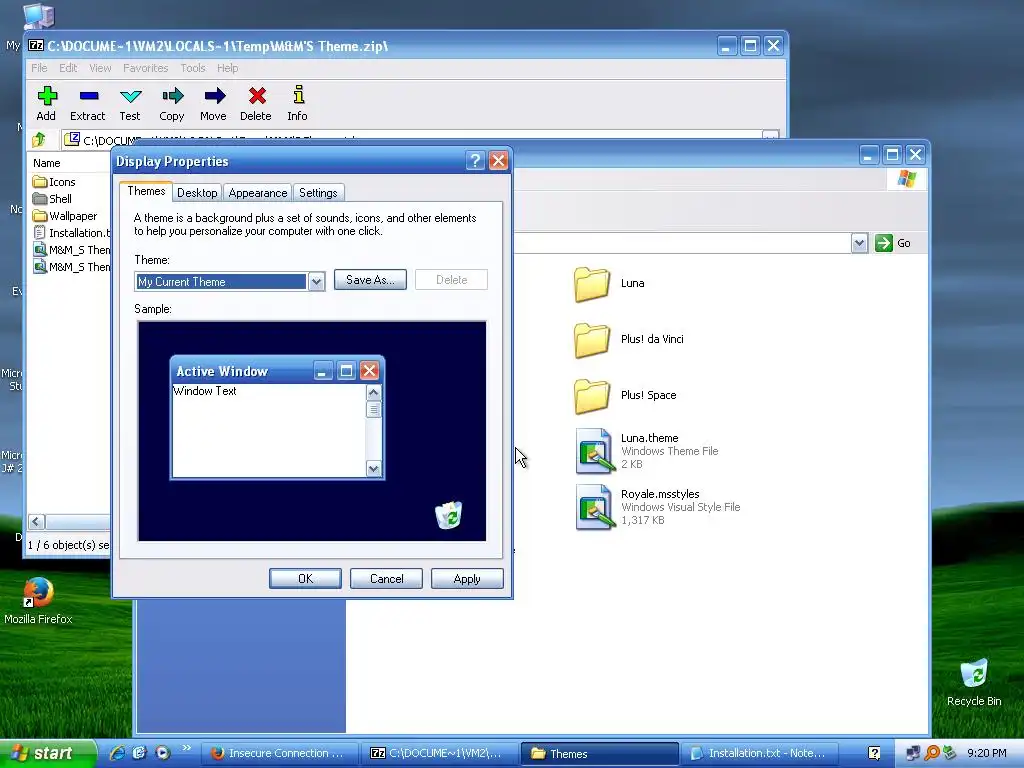
Task: Select the Icons folder in 7-Zip list
Action: (x=54, y=182)
